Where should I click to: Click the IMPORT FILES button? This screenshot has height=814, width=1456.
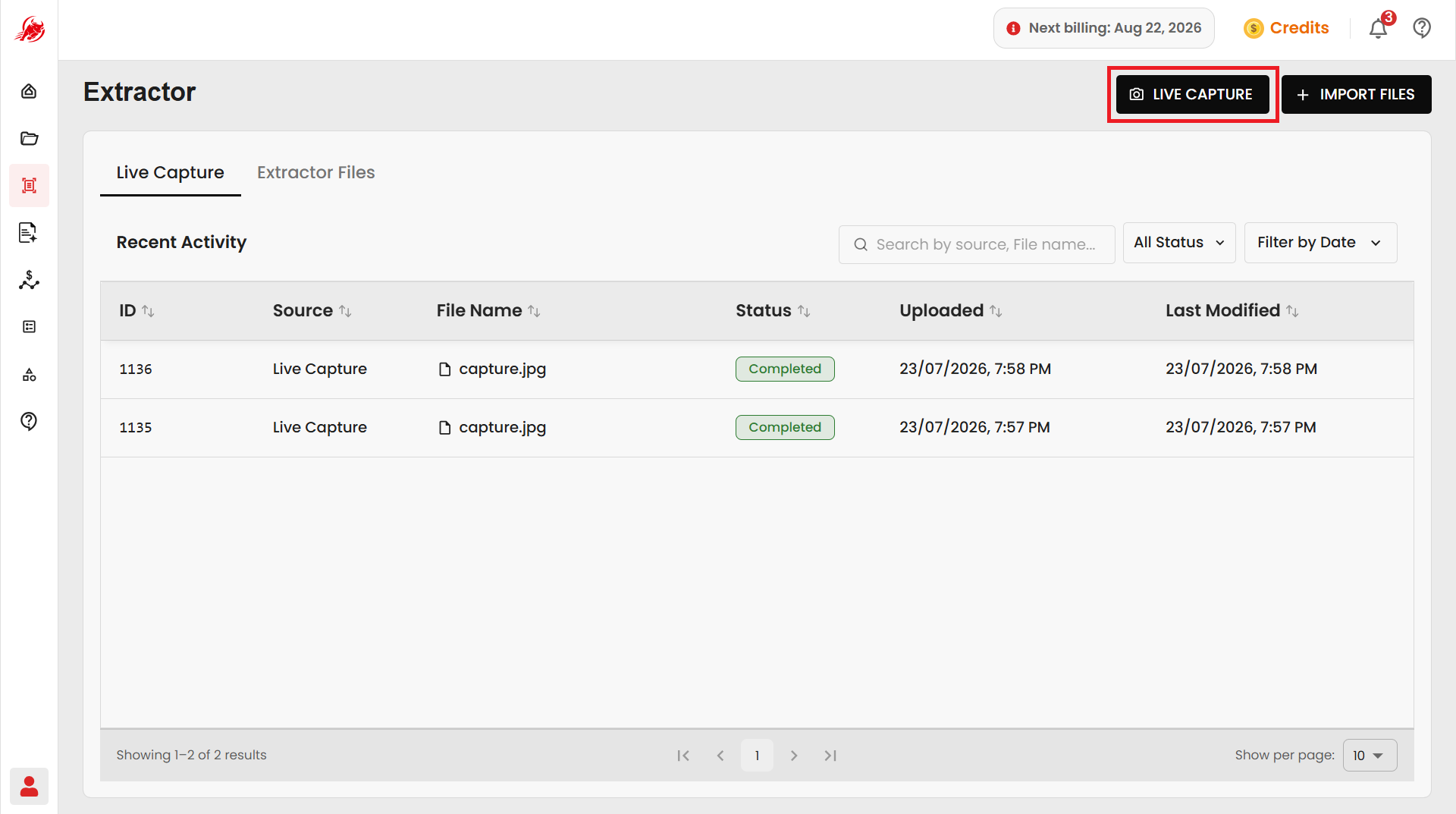[x=1357, y=94]
